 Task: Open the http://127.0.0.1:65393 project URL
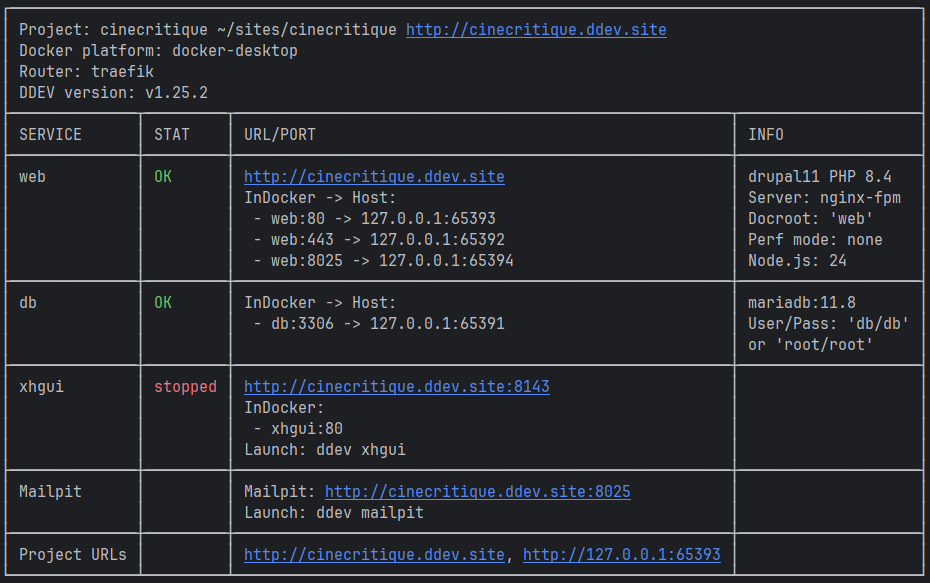click(x=622, y=555)
